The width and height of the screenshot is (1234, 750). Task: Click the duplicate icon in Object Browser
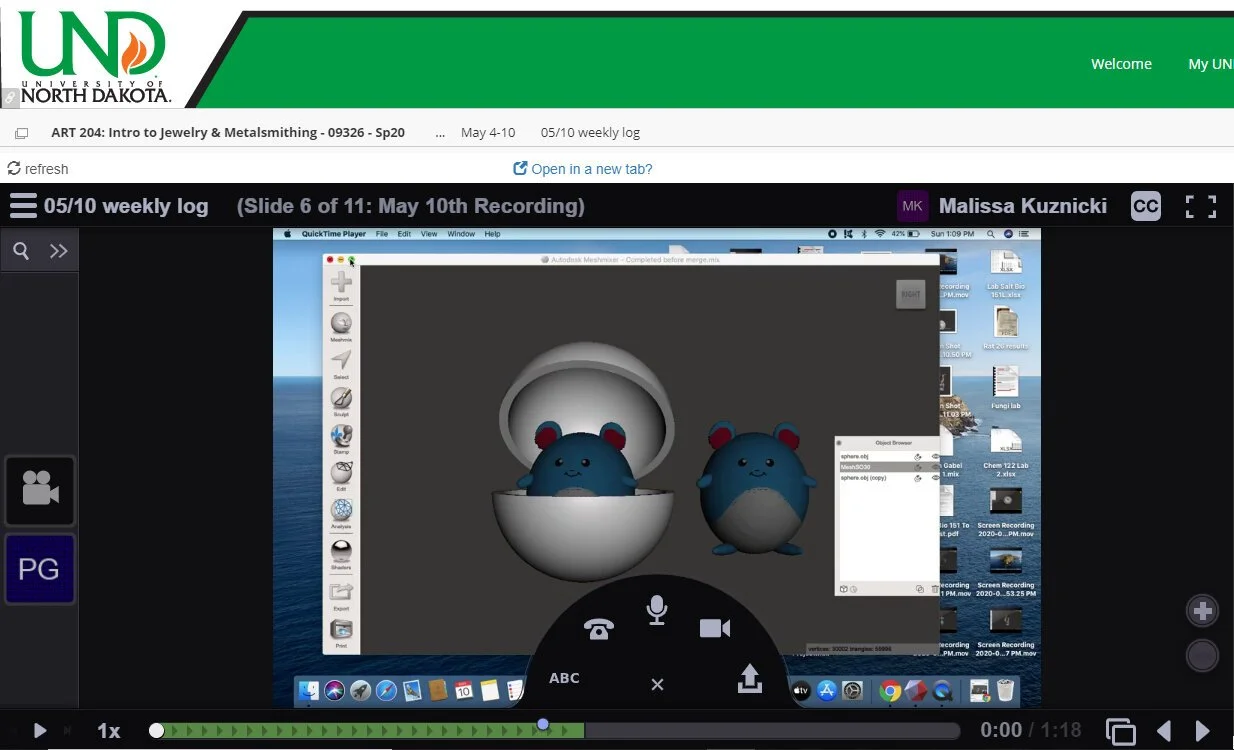(920, 589)
